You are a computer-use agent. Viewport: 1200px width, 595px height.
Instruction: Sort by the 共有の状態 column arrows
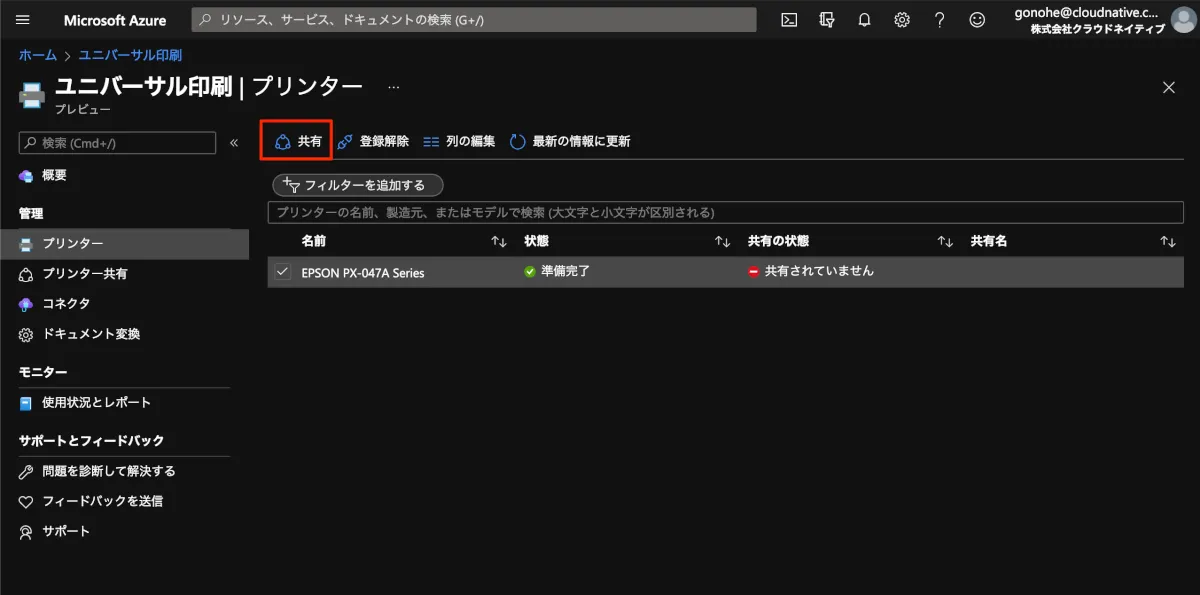(945, 242)
